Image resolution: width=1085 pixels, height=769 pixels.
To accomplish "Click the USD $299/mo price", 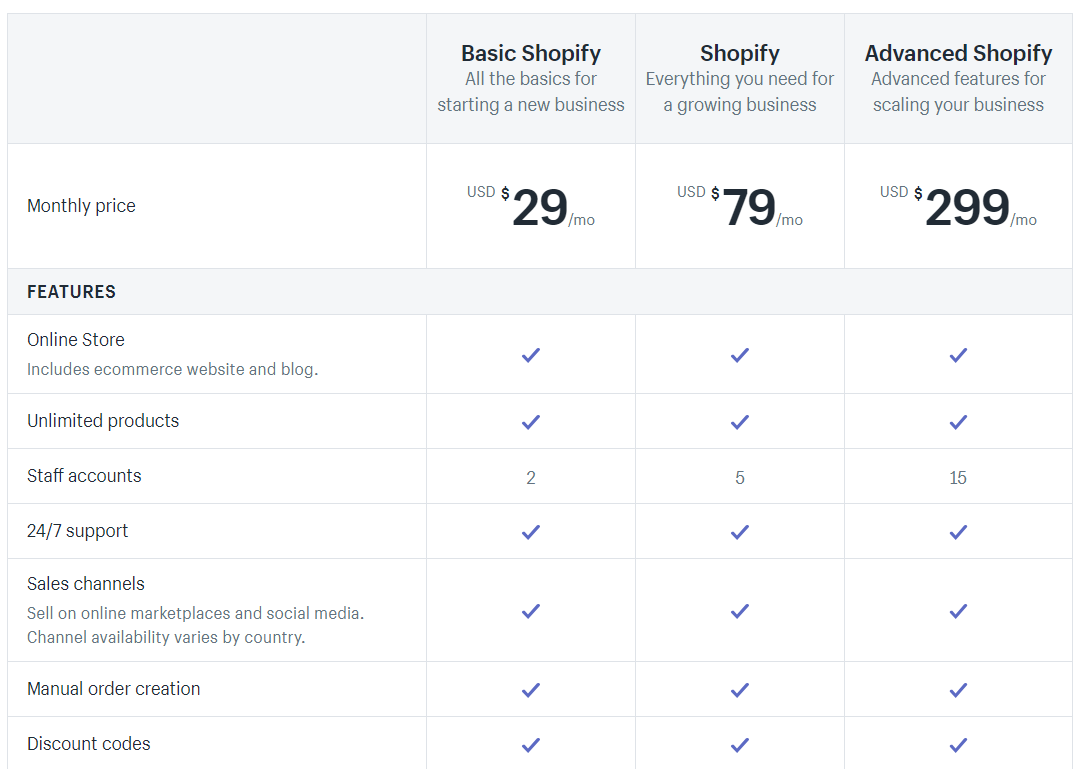I will click(x=958, y=206).
